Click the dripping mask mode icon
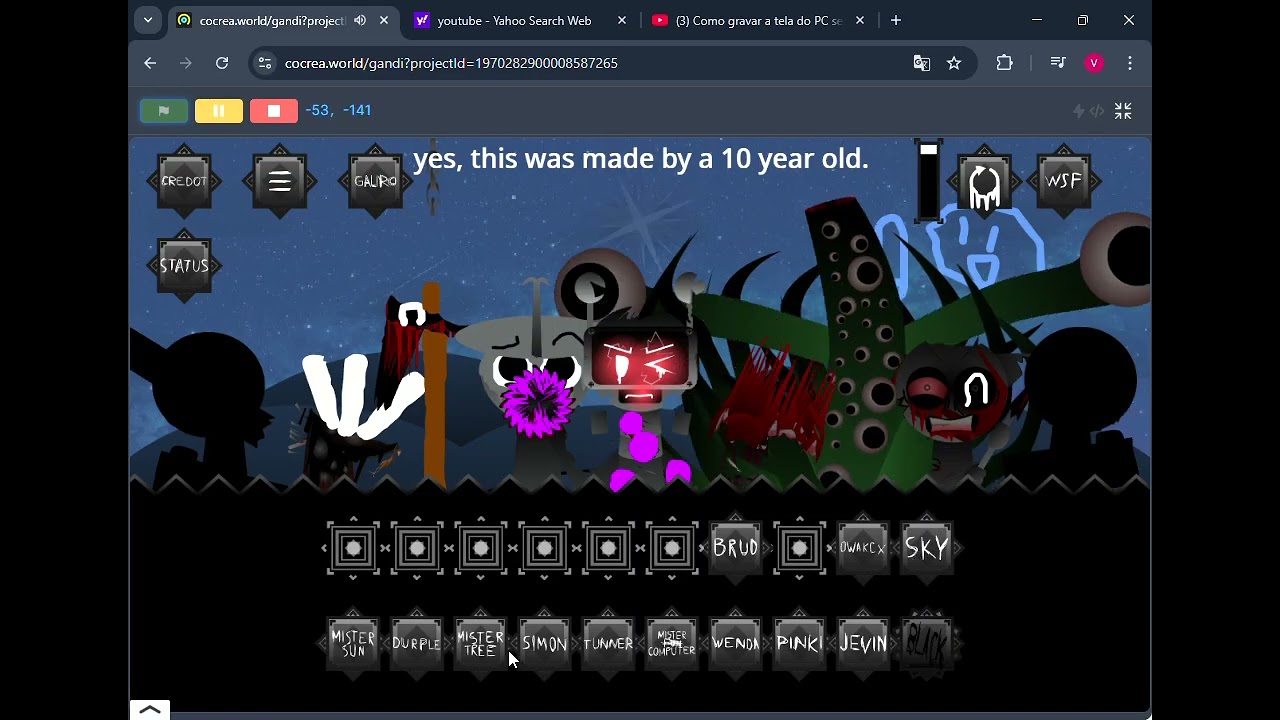This screenshot has width=1280, height=720. (x=985, y=183)
